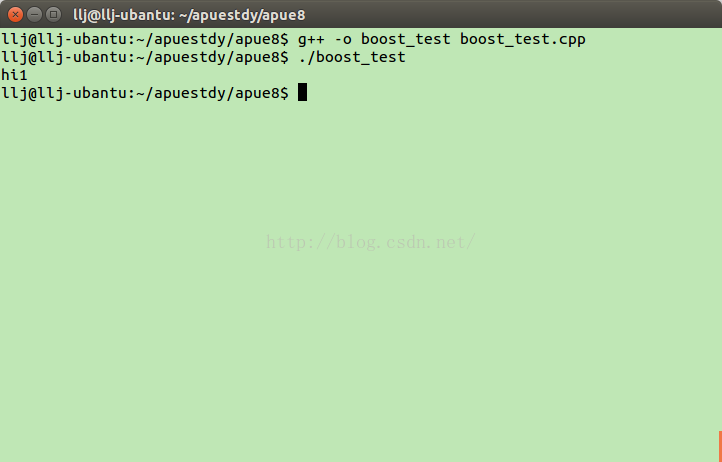This screenshot has width=722, height=462.
Task: Click the hi1 output line
Action: [x=14, y=75]
